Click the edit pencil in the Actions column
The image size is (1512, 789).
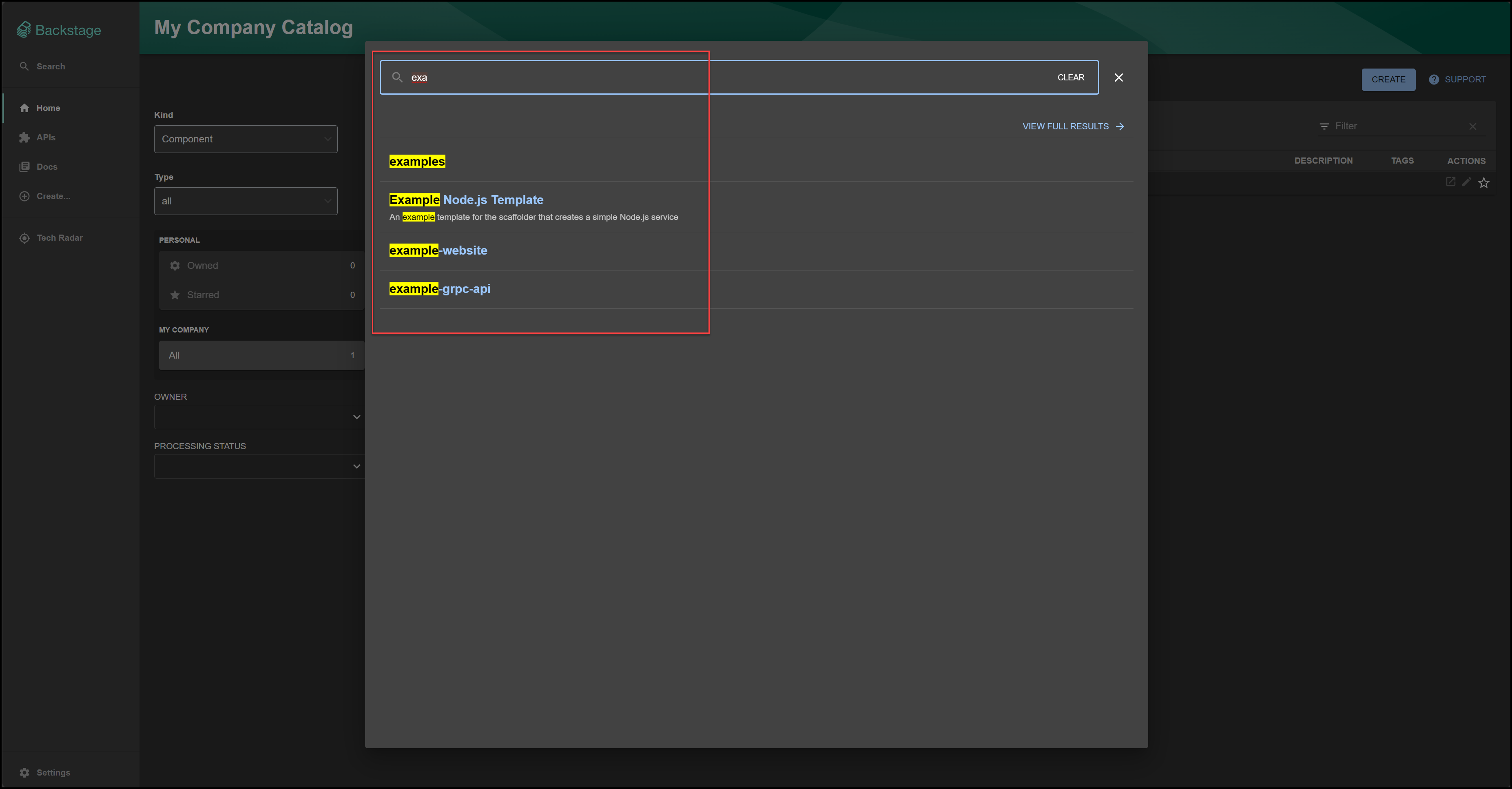(1466, 182)
